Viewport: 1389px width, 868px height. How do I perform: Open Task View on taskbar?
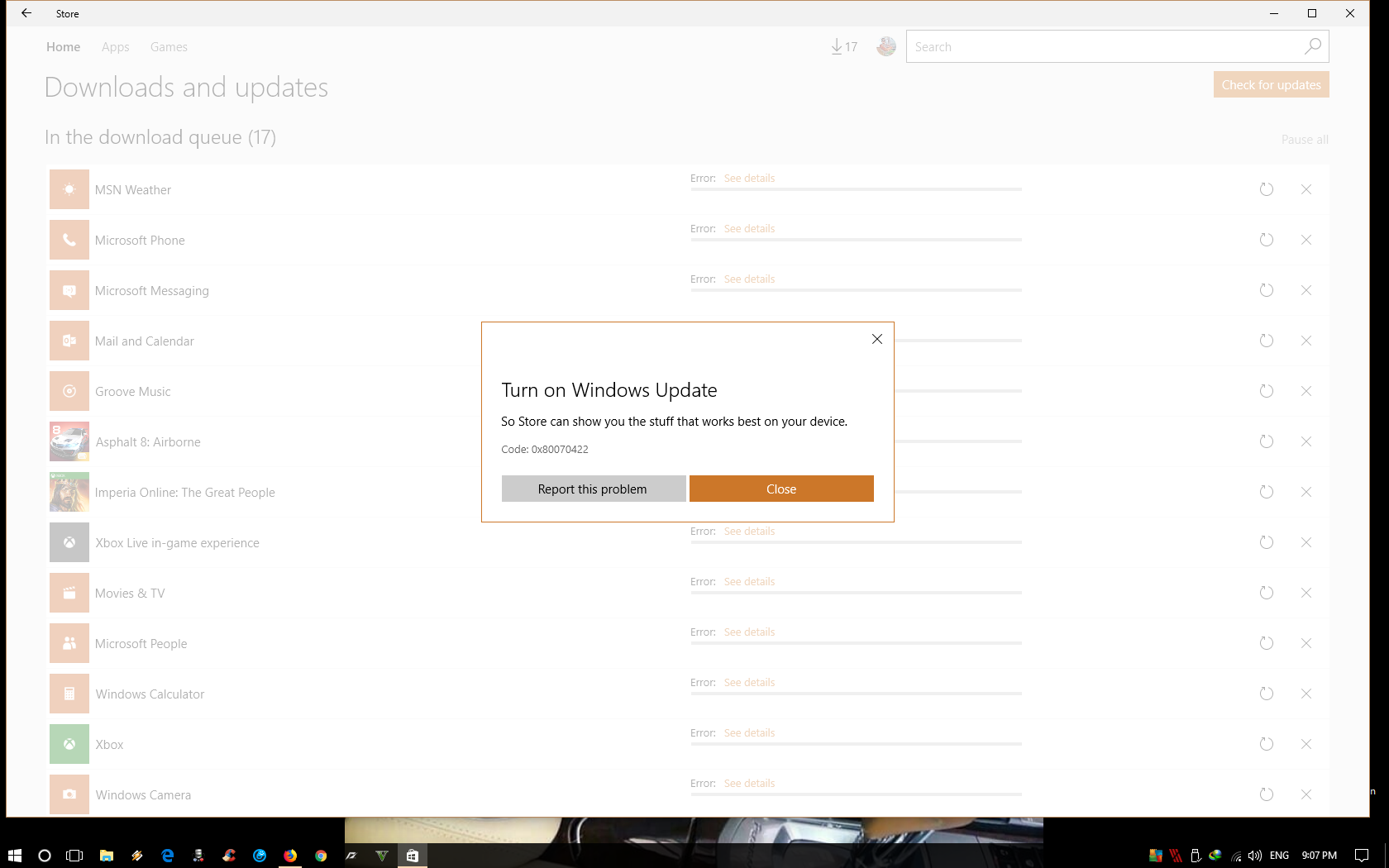pyautogui.click(x=74, y=856)
